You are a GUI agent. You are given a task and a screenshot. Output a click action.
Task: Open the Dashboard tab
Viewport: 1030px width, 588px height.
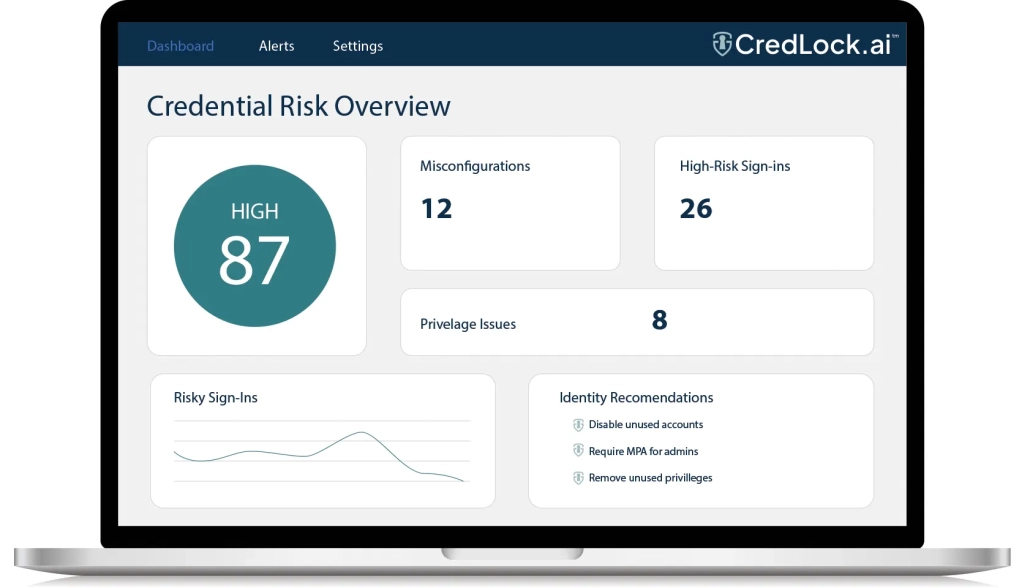pos(180,46)
